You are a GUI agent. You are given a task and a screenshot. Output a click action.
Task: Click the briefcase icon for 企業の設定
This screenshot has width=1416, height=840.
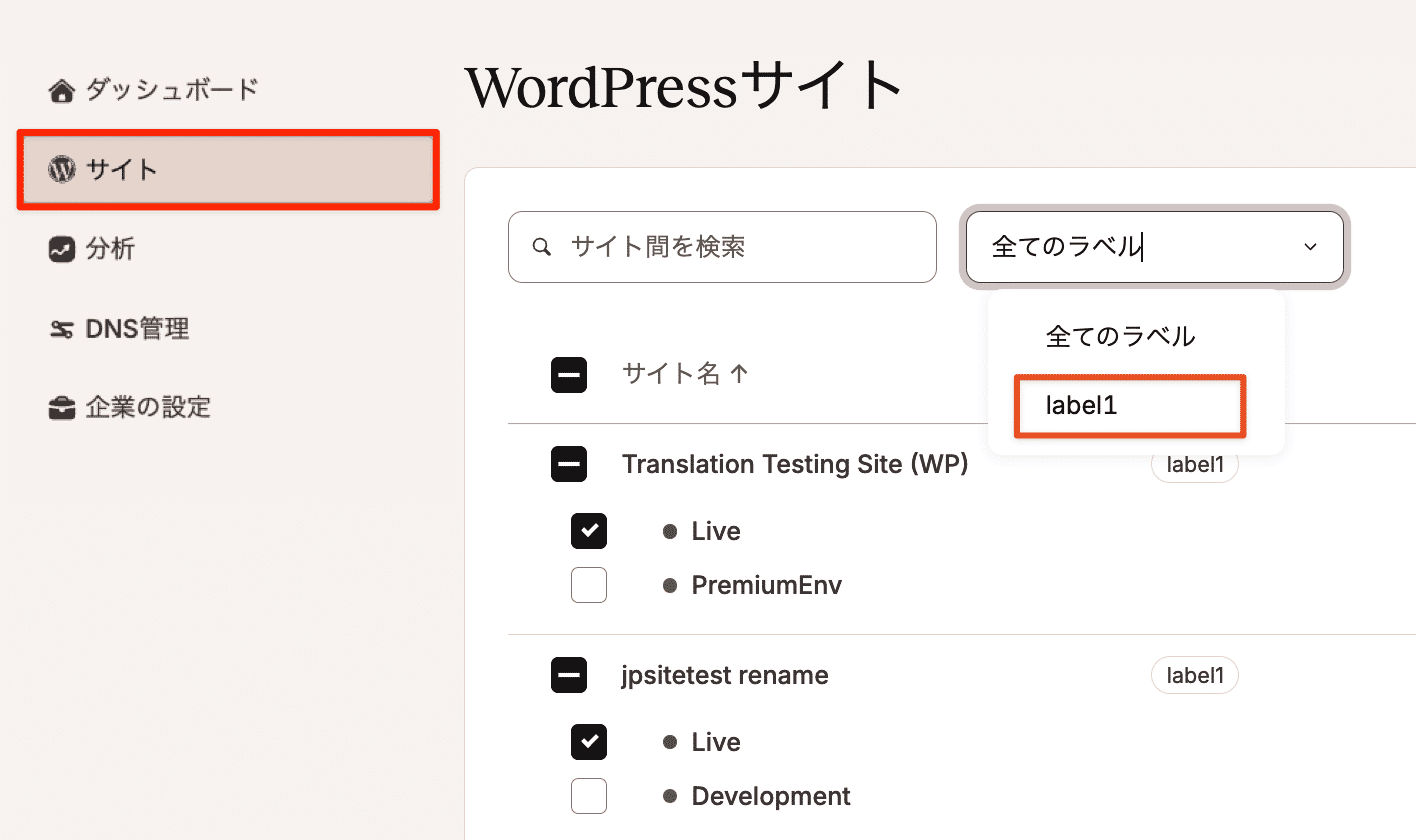click(x=60, y=407)
